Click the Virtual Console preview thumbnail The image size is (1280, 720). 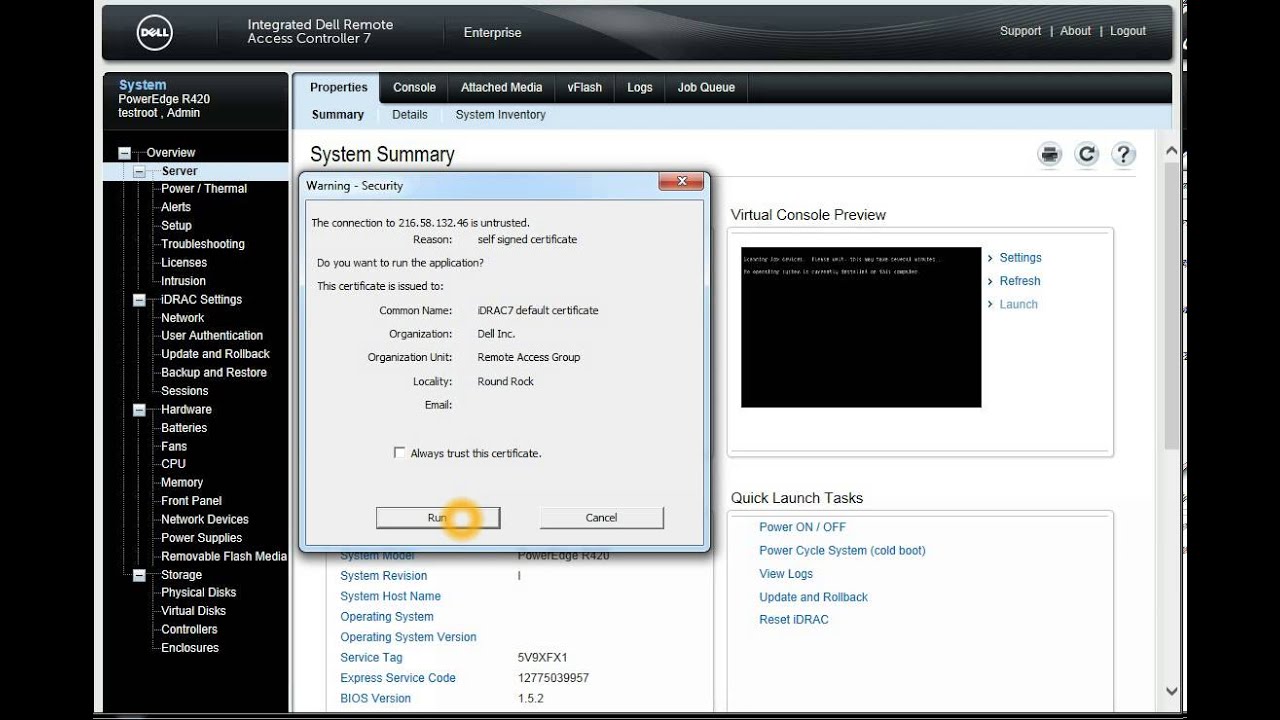click(861, 327)
